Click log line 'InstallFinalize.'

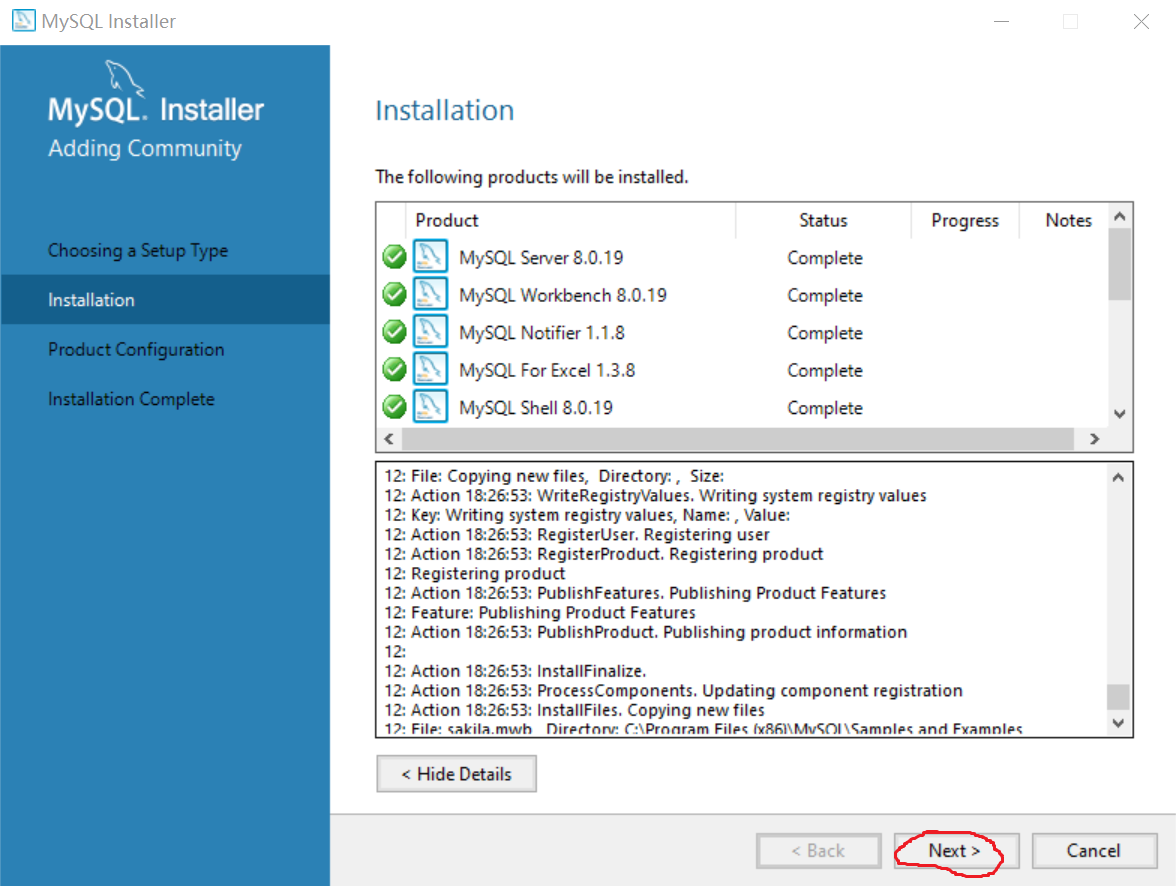coord(515,671)
